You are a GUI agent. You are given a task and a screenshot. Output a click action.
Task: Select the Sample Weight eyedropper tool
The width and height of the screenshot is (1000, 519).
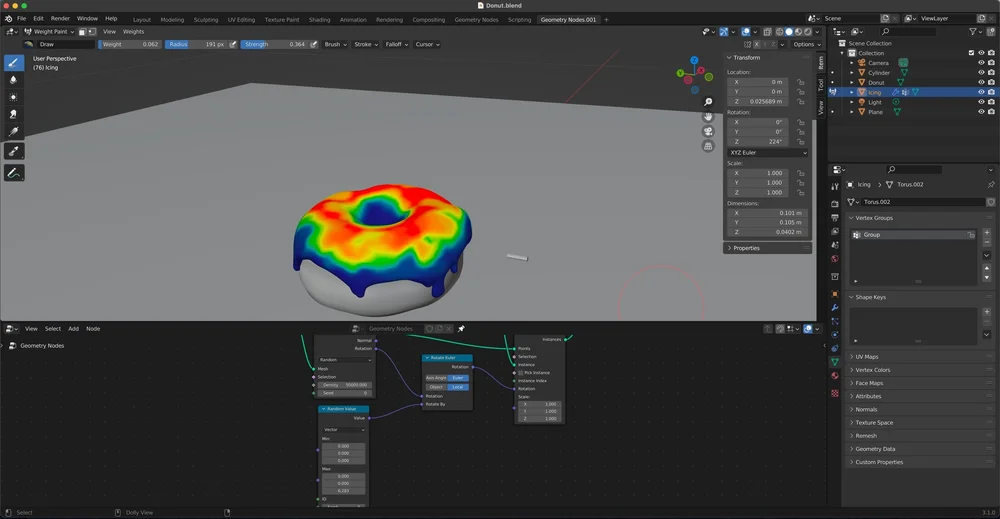point(13,151)
